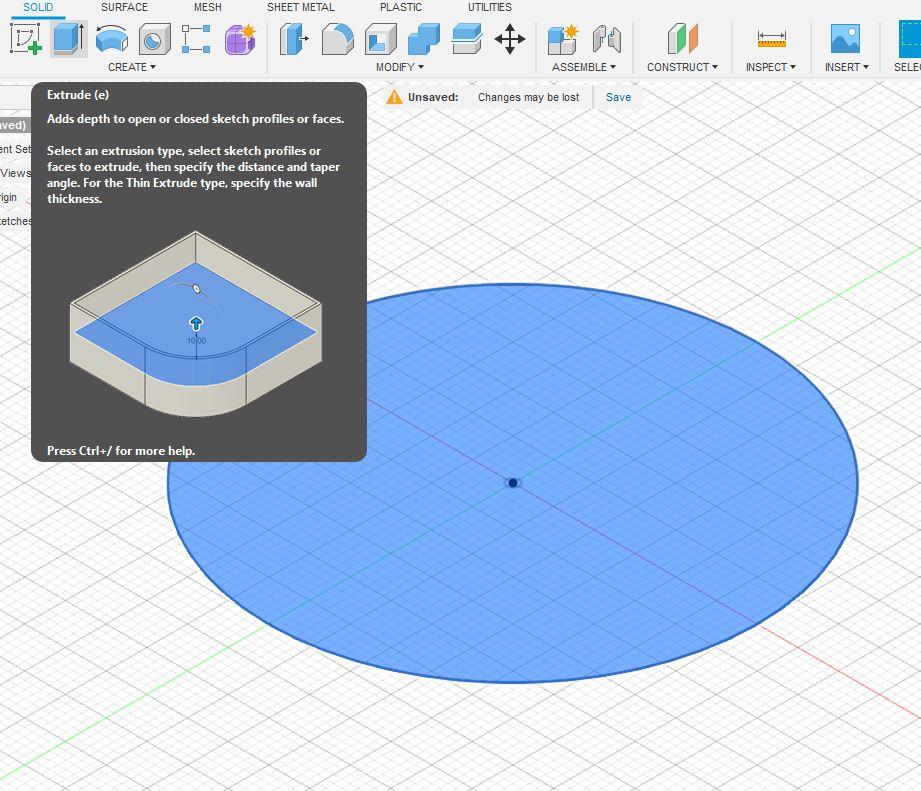921x791 pixels.
Task: Open the CREATE dropdown
Action: point(130,67)
